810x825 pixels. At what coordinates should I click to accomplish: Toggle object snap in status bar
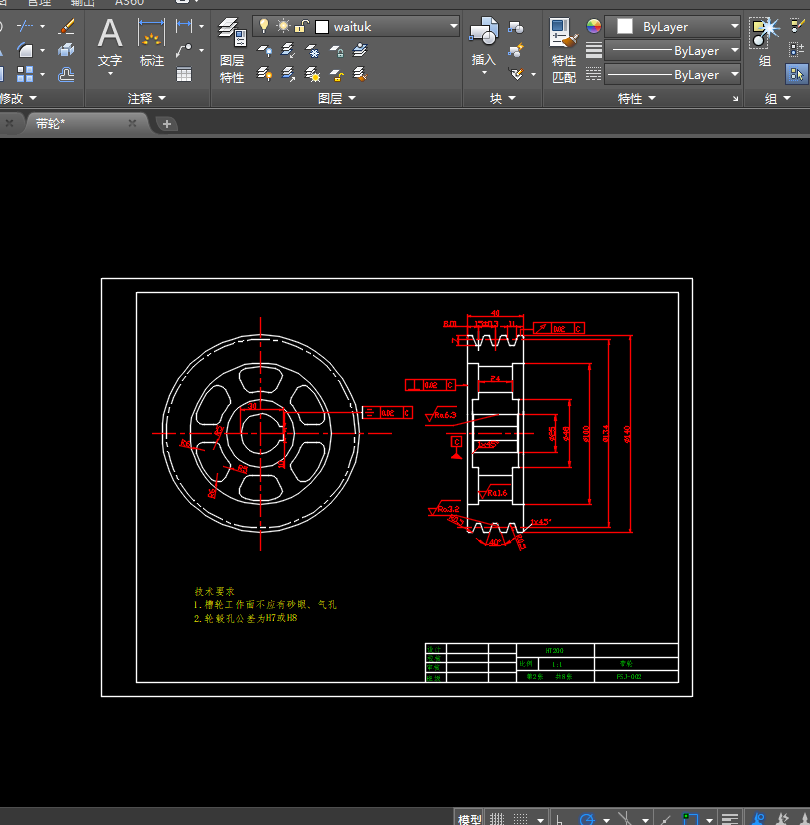pyautogui.click(x=690, y=819)
